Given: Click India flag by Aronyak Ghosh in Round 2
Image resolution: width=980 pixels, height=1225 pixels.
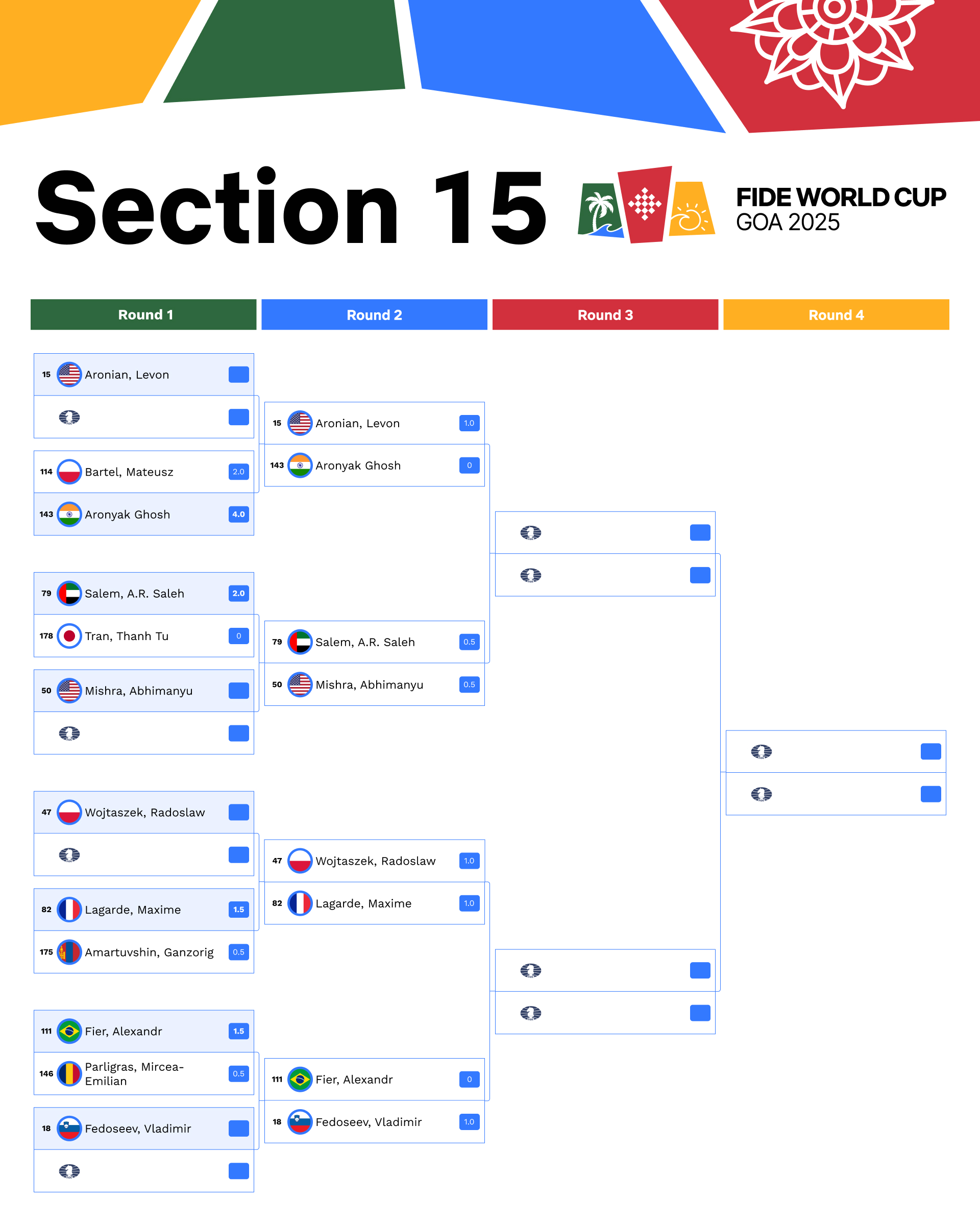Looking at the screenshot, I should coord(300,465).
